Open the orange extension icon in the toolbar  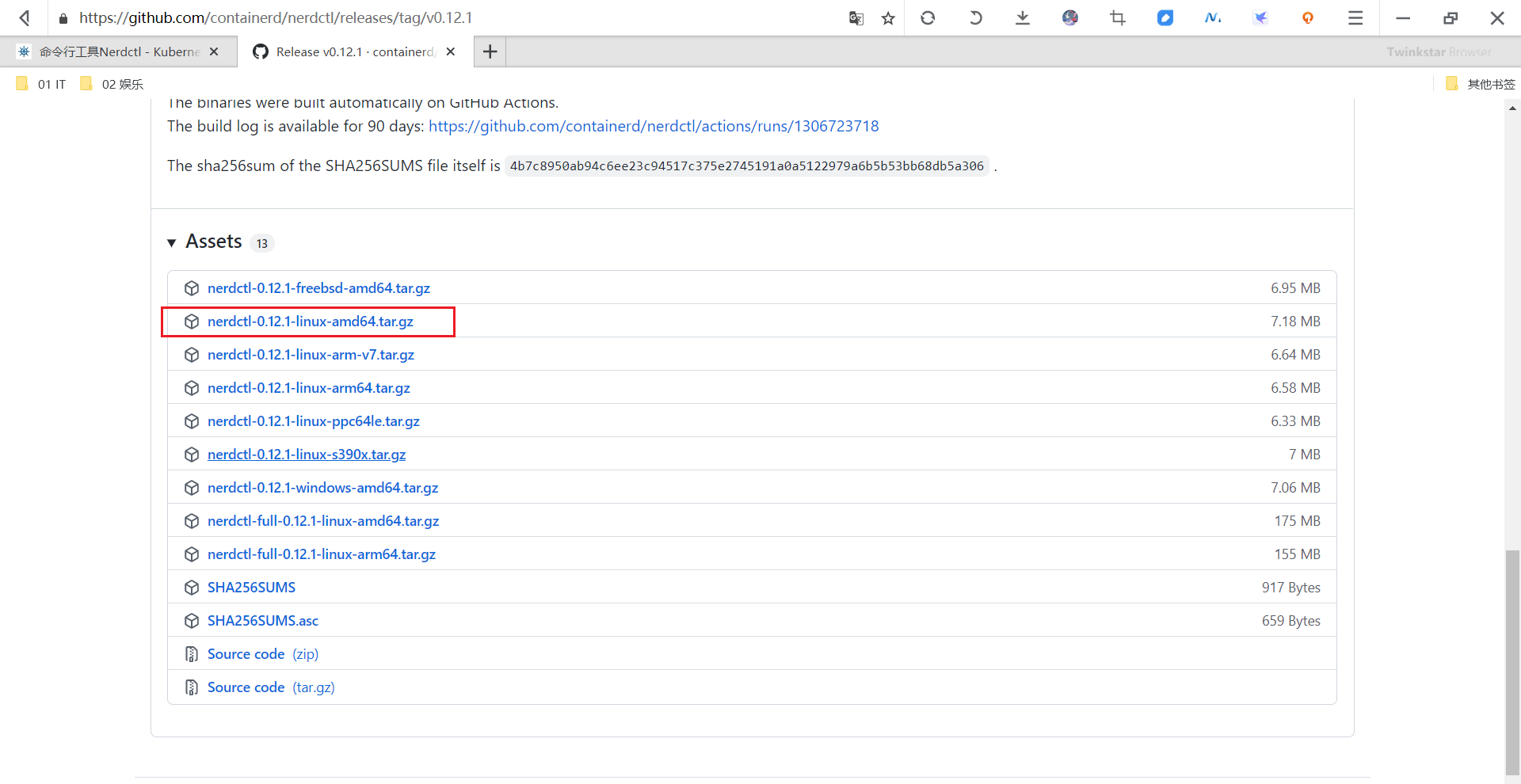[1308, 17]
